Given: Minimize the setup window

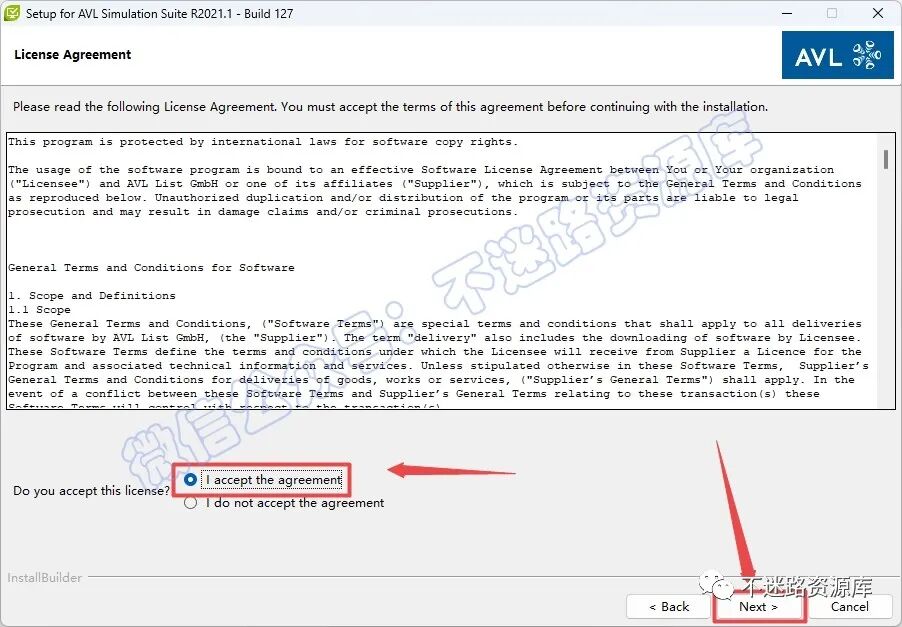Looking at the screenshot, I should coord(787,13).
